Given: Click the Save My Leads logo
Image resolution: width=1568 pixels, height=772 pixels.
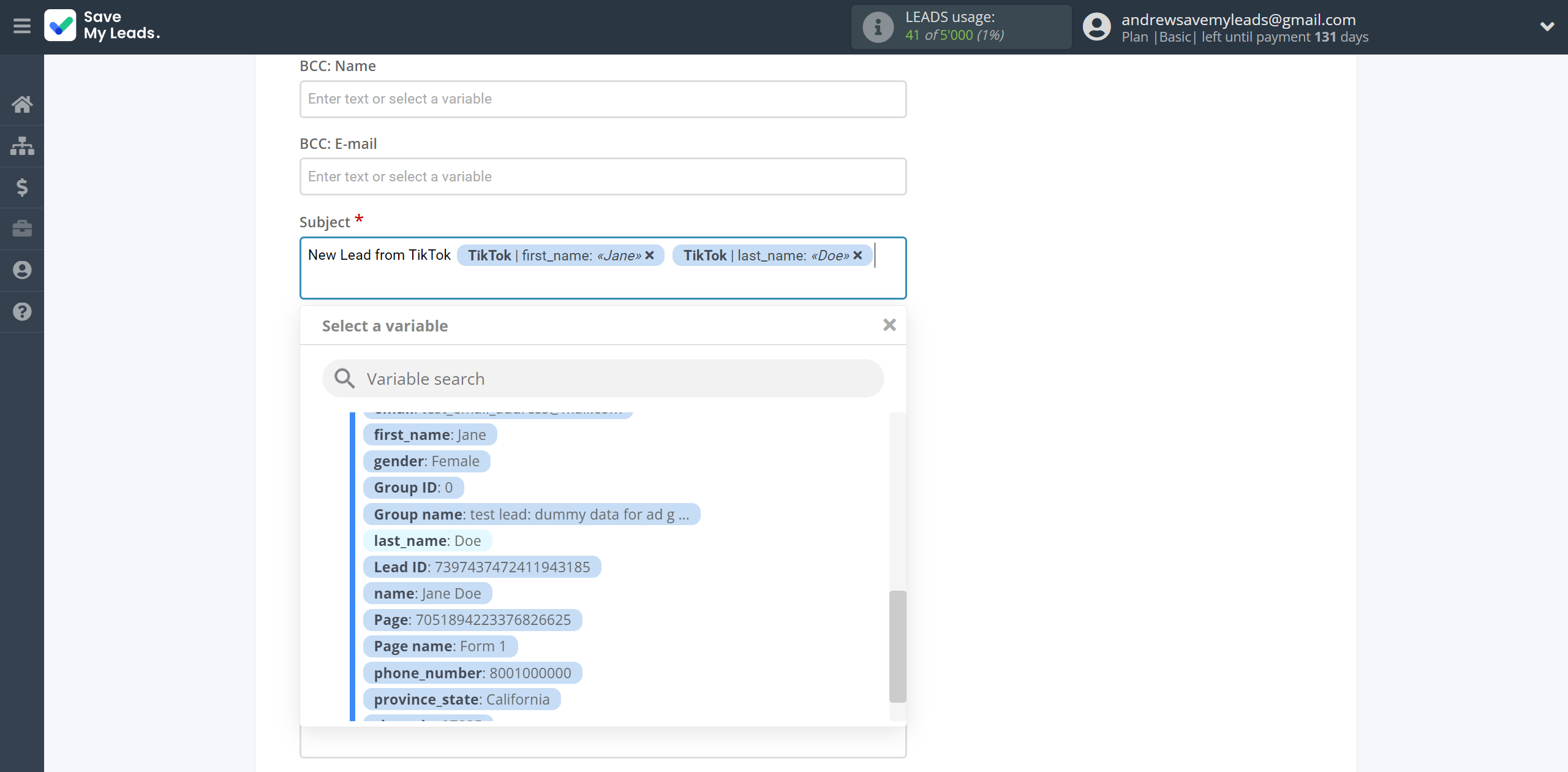Looking at the screenshot, I should tap(102, 26).
